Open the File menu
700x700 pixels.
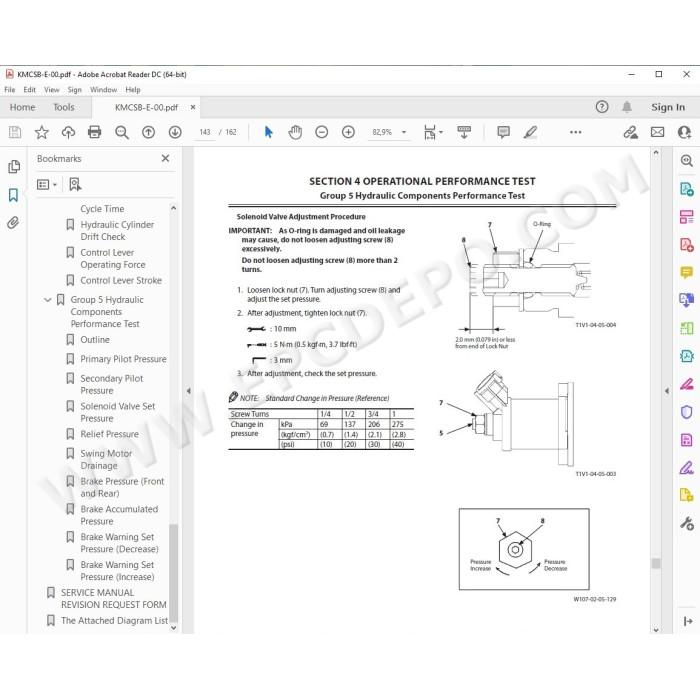pyautogui.click(x=10, y=90)
